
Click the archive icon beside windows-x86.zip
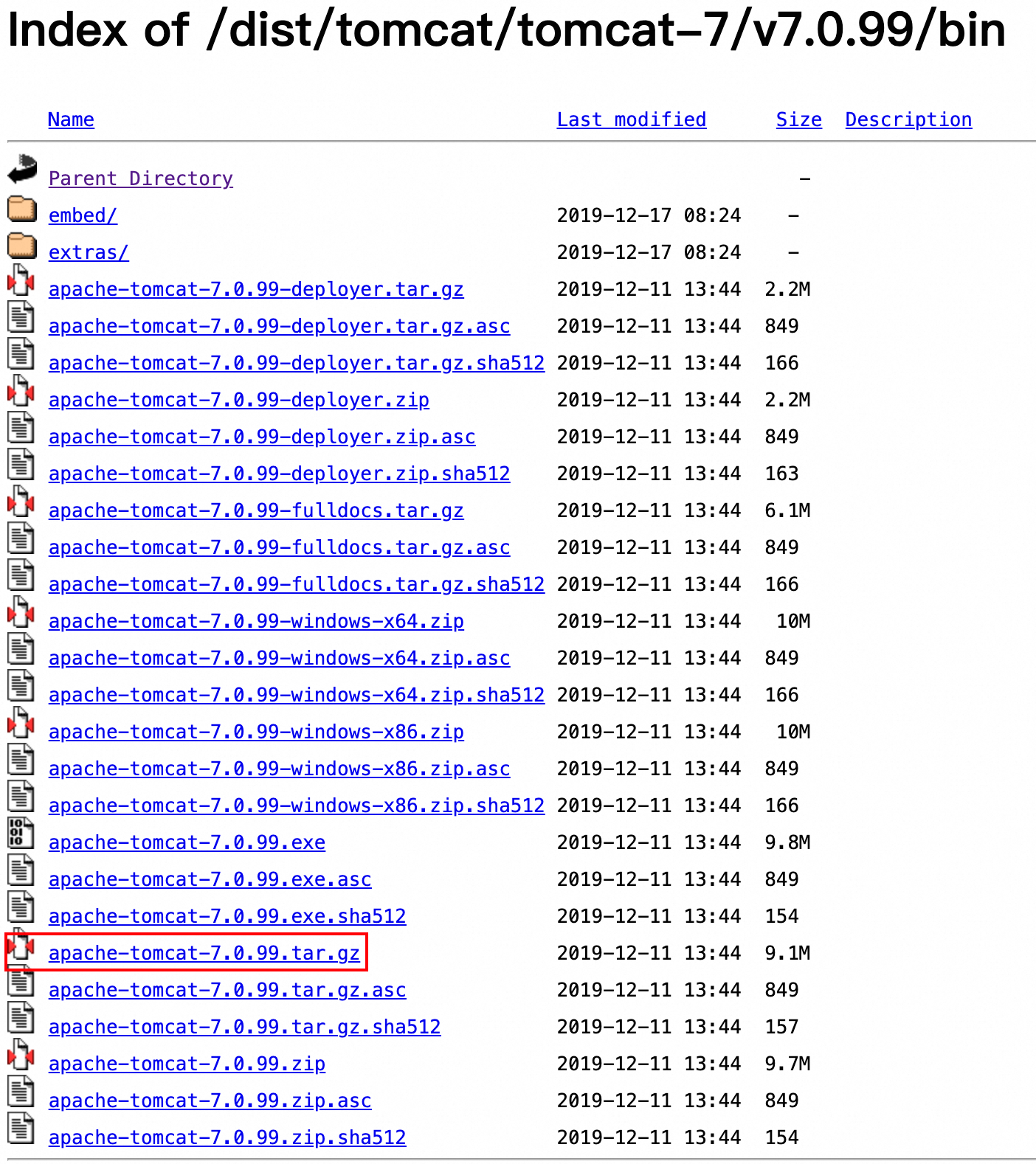(21, 723)
